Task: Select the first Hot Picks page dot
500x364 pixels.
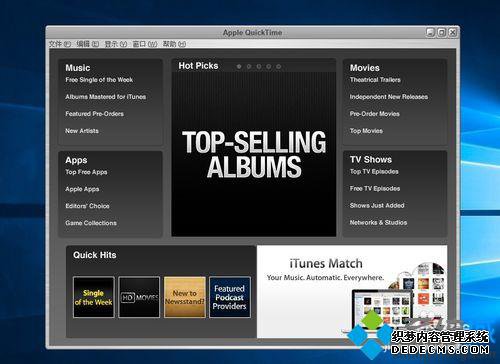Action: 239,67
